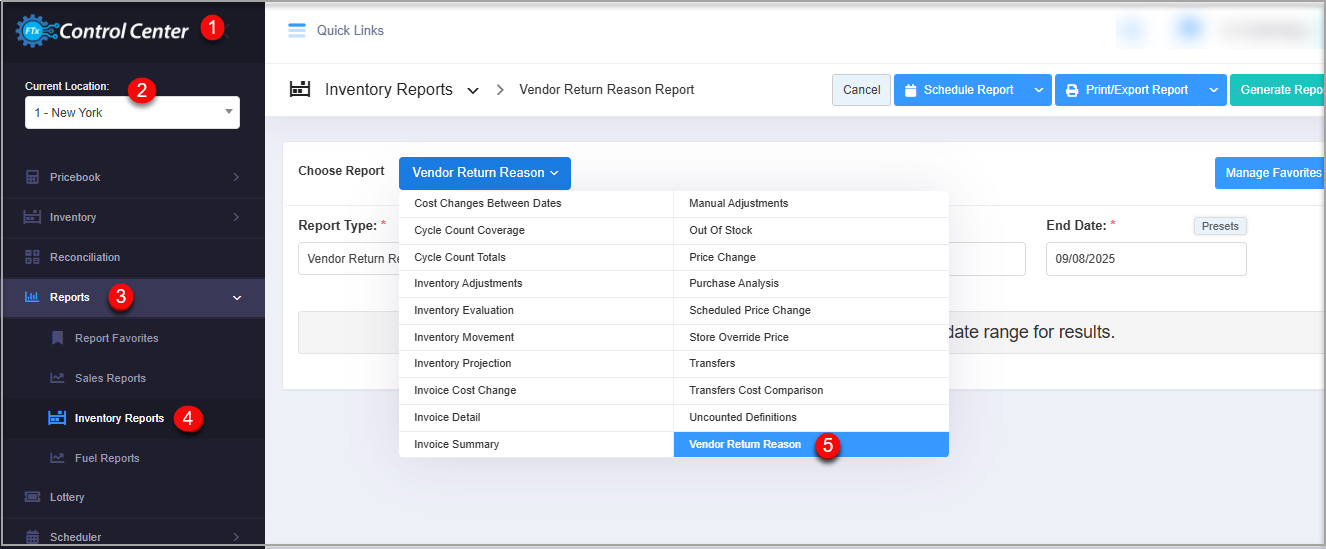
Task: Expand the Pricebook submenu chevron
Action: tap(236, 177)
